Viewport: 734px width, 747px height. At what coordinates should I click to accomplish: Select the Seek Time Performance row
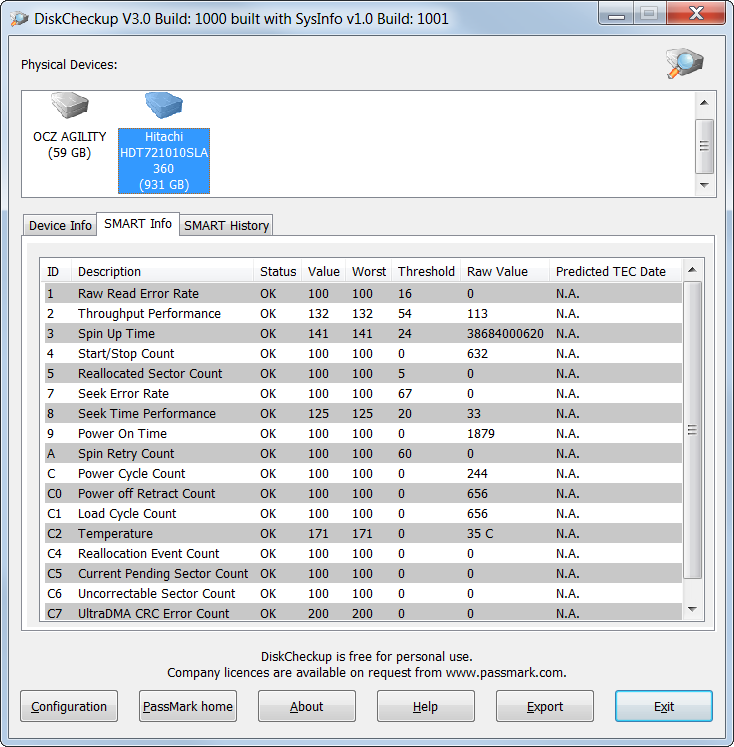363,414
